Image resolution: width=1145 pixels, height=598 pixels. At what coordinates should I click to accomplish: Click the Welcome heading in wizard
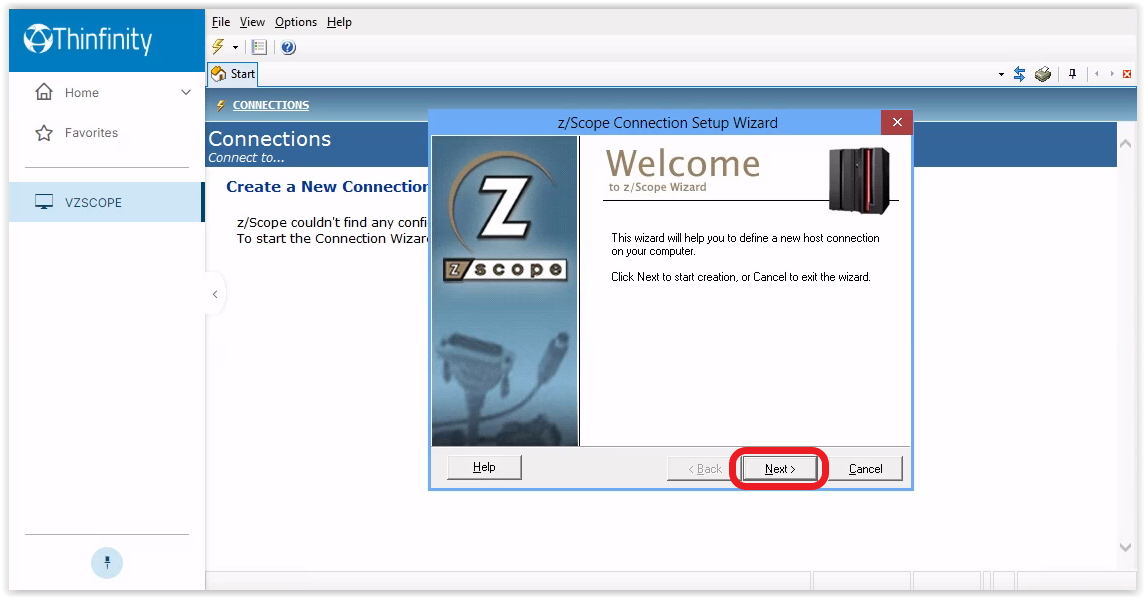683,164
